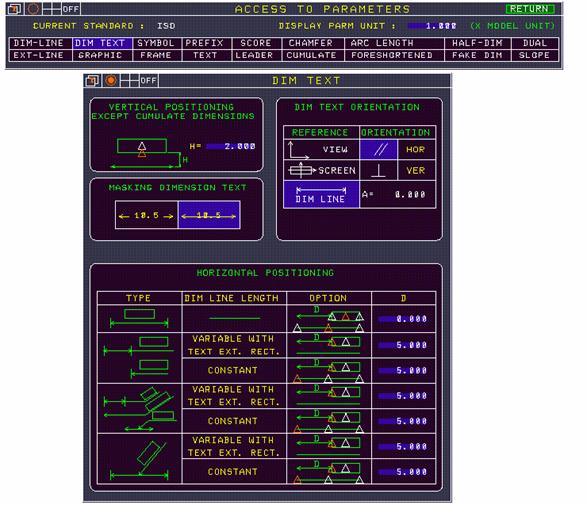This screenshot has height=505, width=587.
Task: Select VER orientation option
Action: click(x=416, y=171)
